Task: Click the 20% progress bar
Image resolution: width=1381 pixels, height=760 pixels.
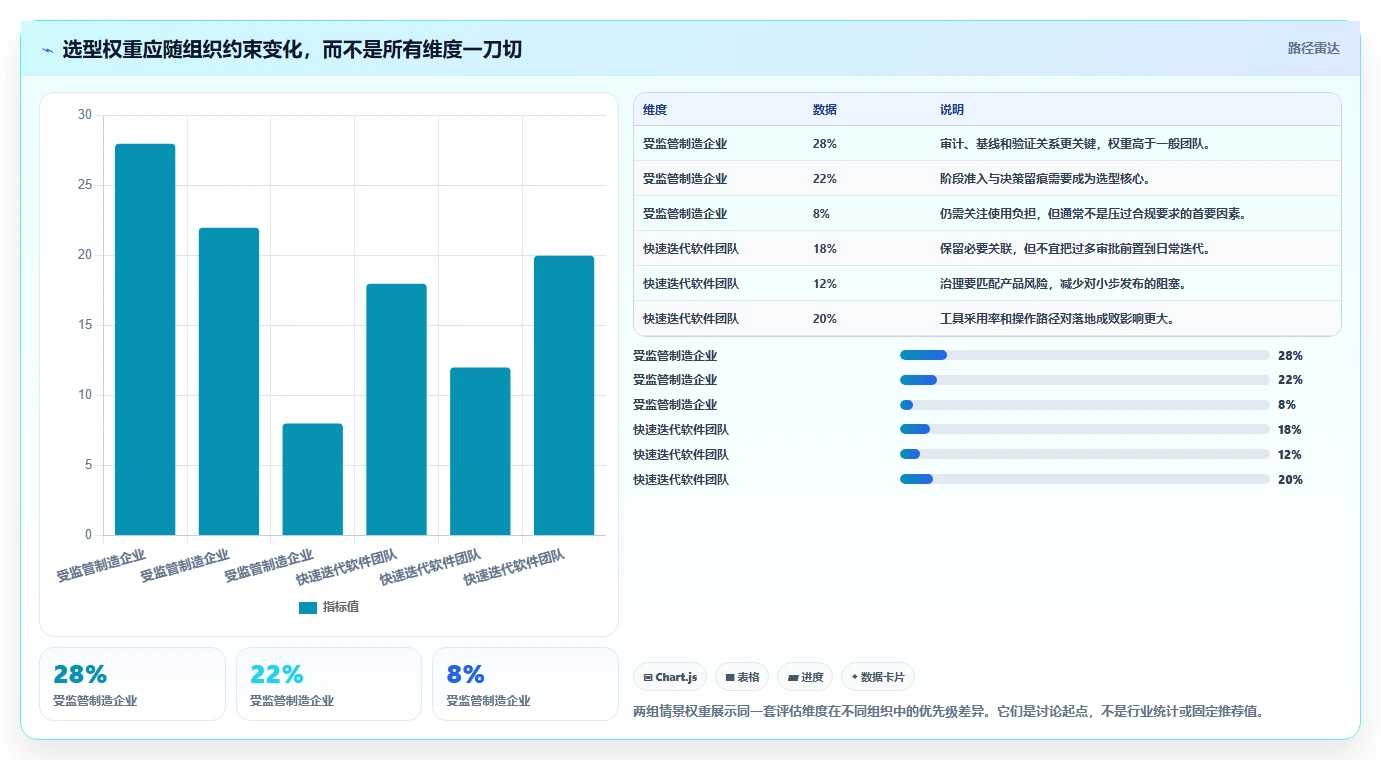Action: [x=1085, y=480]
